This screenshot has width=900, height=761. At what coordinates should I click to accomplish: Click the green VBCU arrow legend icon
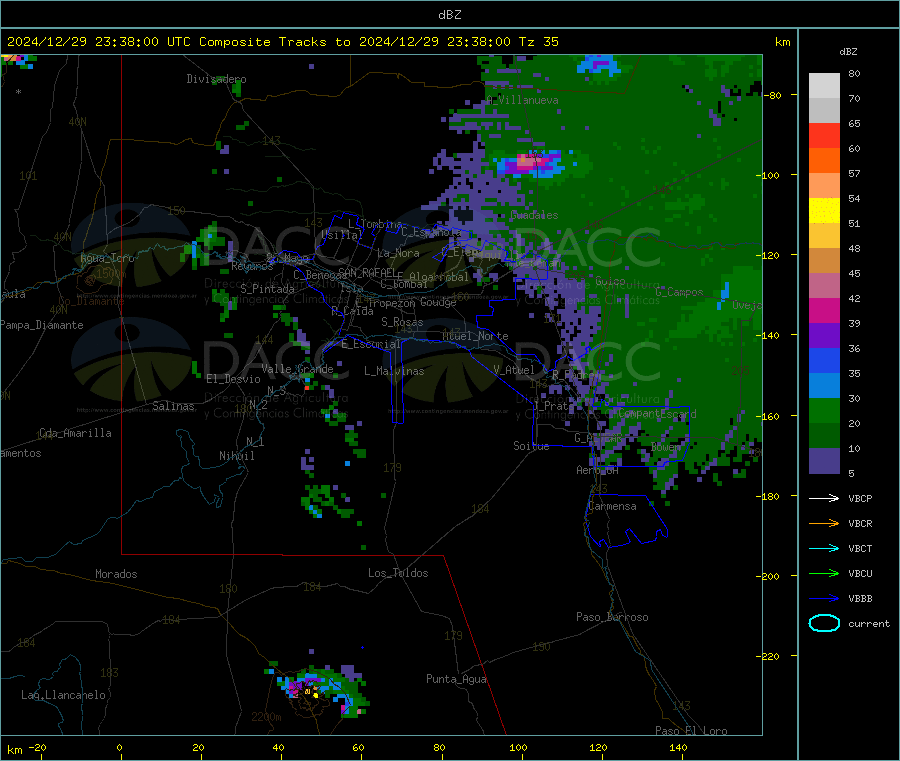[x=824, y=573]
